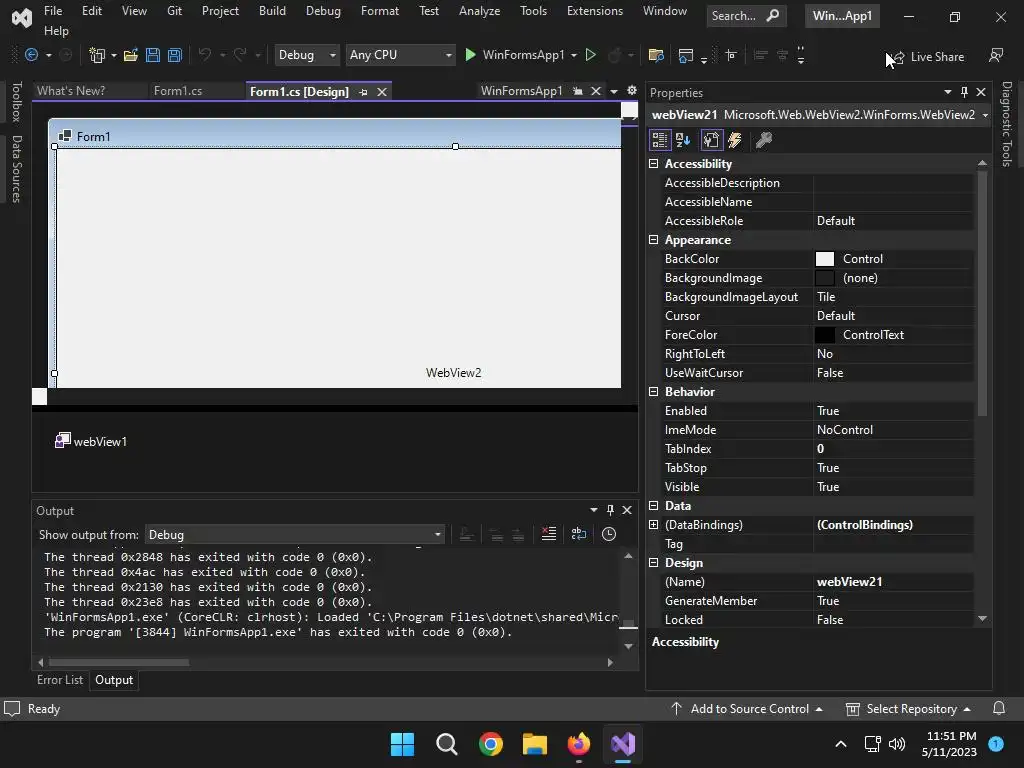Viewport: 1024px width, 768px height.
Task: Click the BackgroundImage (none) swatch
Action: (825, 278)
